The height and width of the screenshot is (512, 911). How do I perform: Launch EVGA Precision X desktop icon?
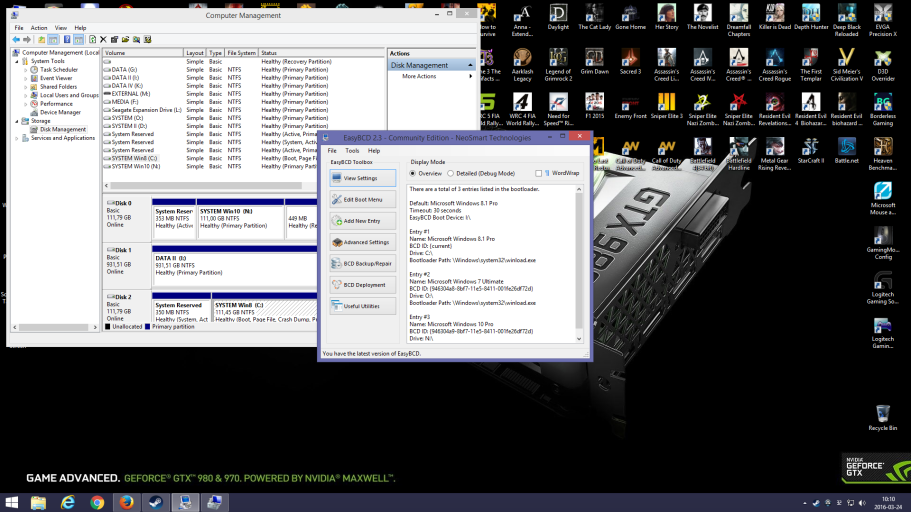[x=883, y=20]
